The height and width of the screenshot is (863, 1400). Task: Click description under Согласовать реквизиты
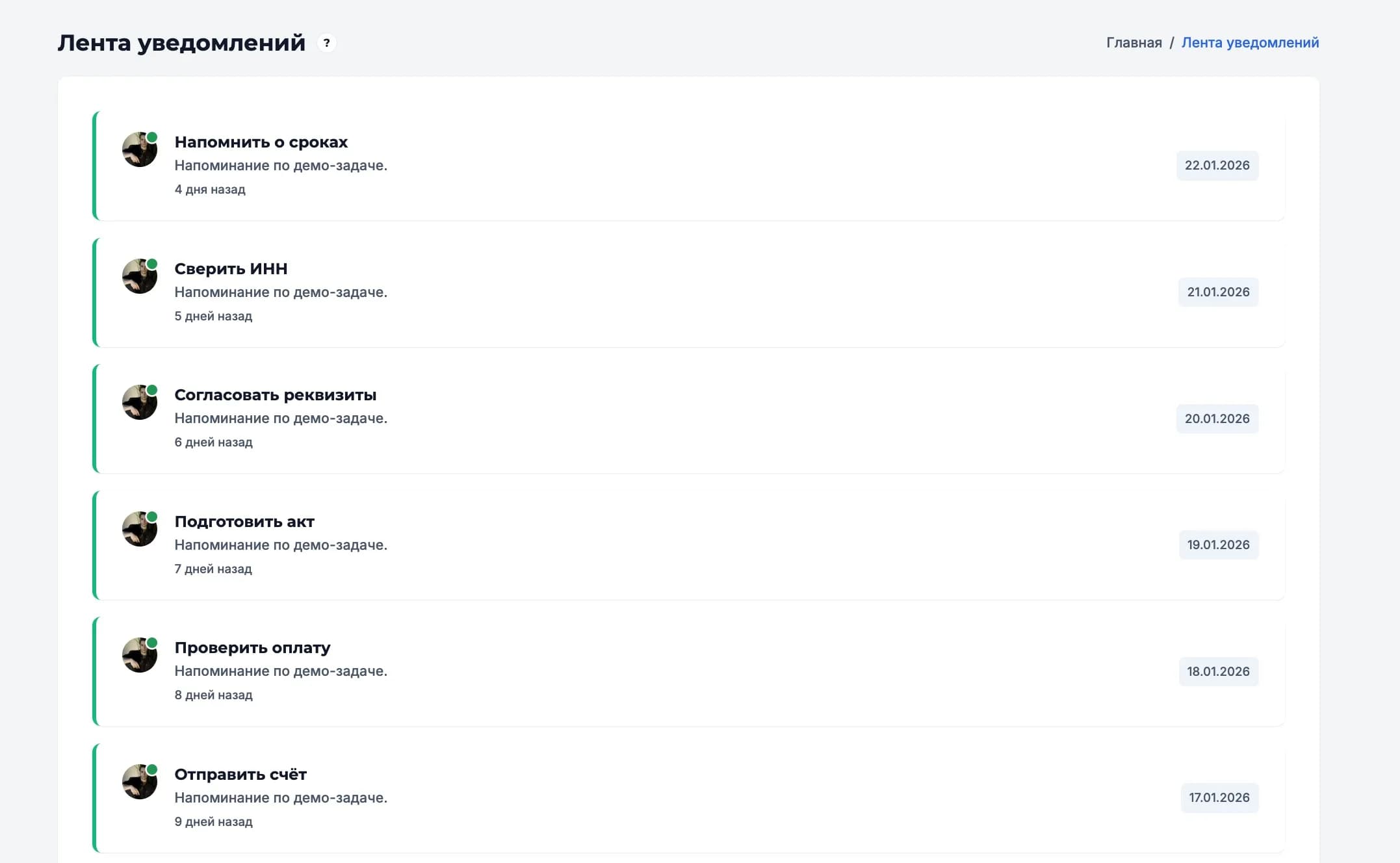coord(281,419)
